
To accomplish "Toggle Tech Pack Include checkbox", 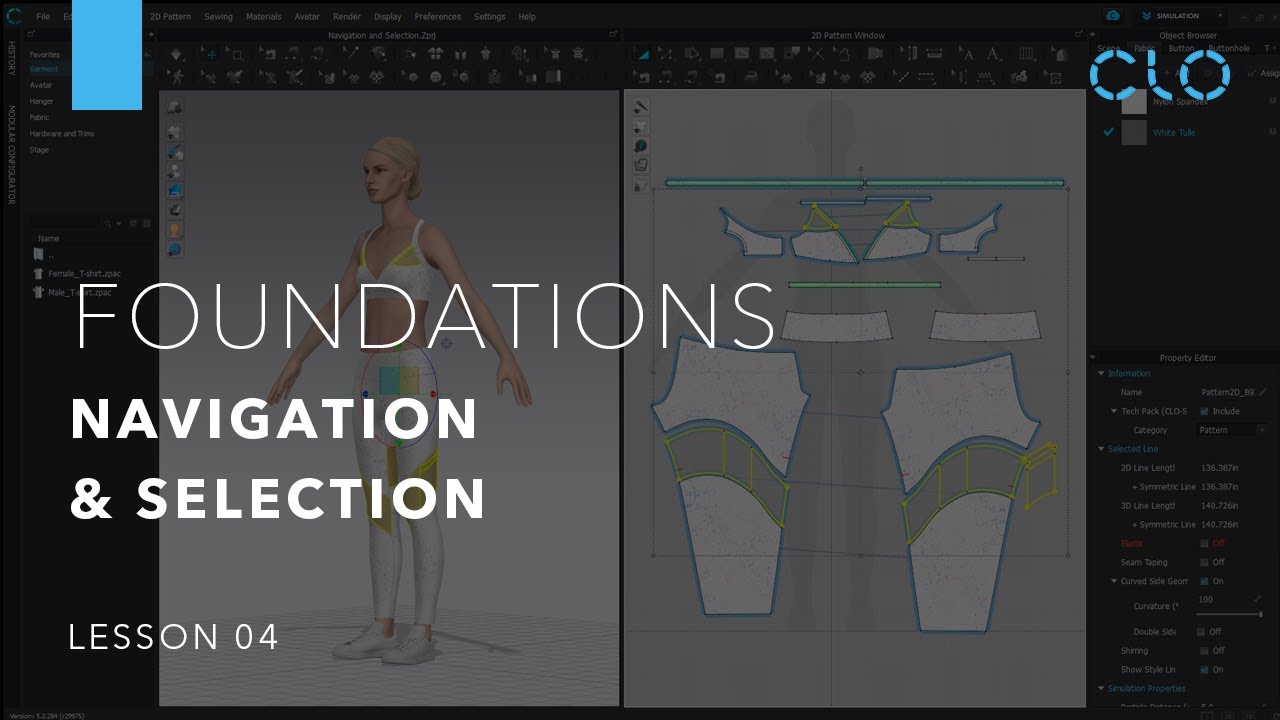I will click(1204, 411).
